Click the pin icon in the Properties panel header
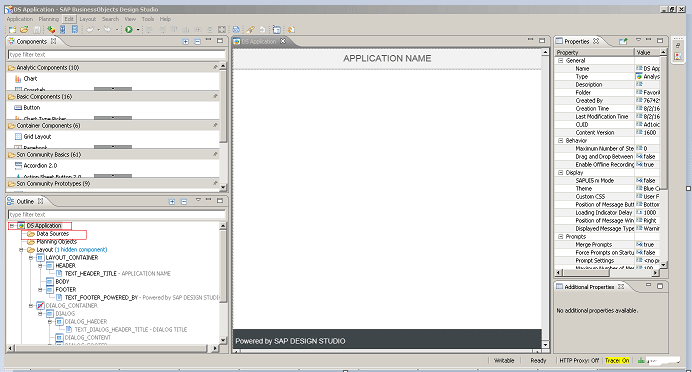The height and width of the screenshot is (372, 692). [623, 41]
